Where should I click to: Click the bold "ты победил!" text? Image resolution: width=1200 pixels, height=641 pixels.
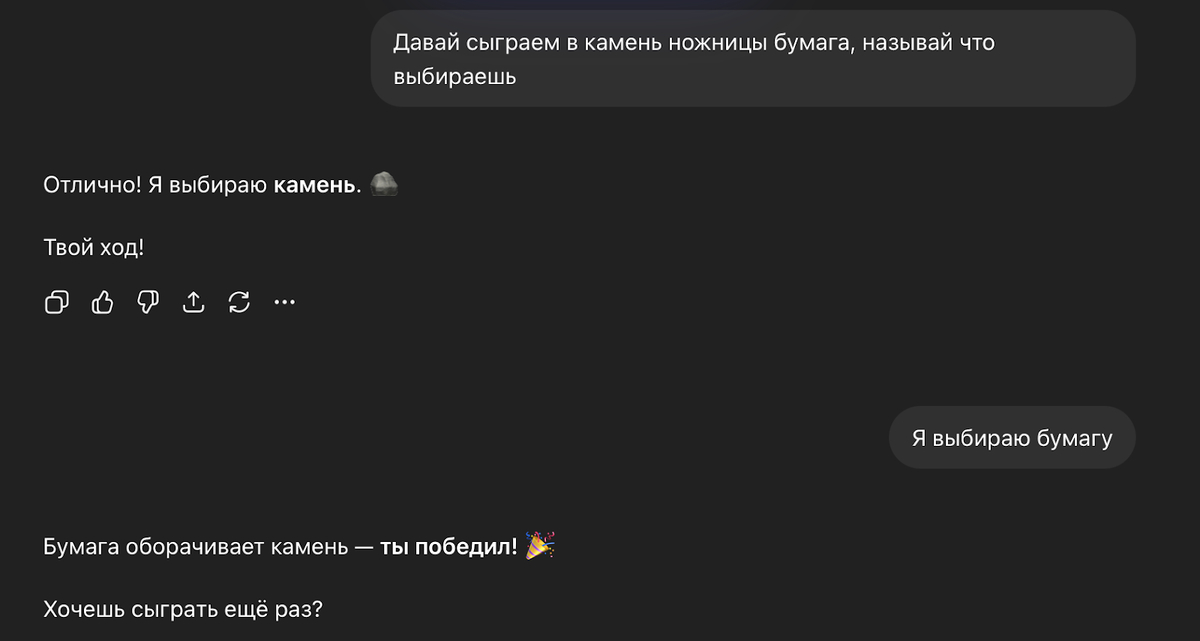[x=449, y=547]
